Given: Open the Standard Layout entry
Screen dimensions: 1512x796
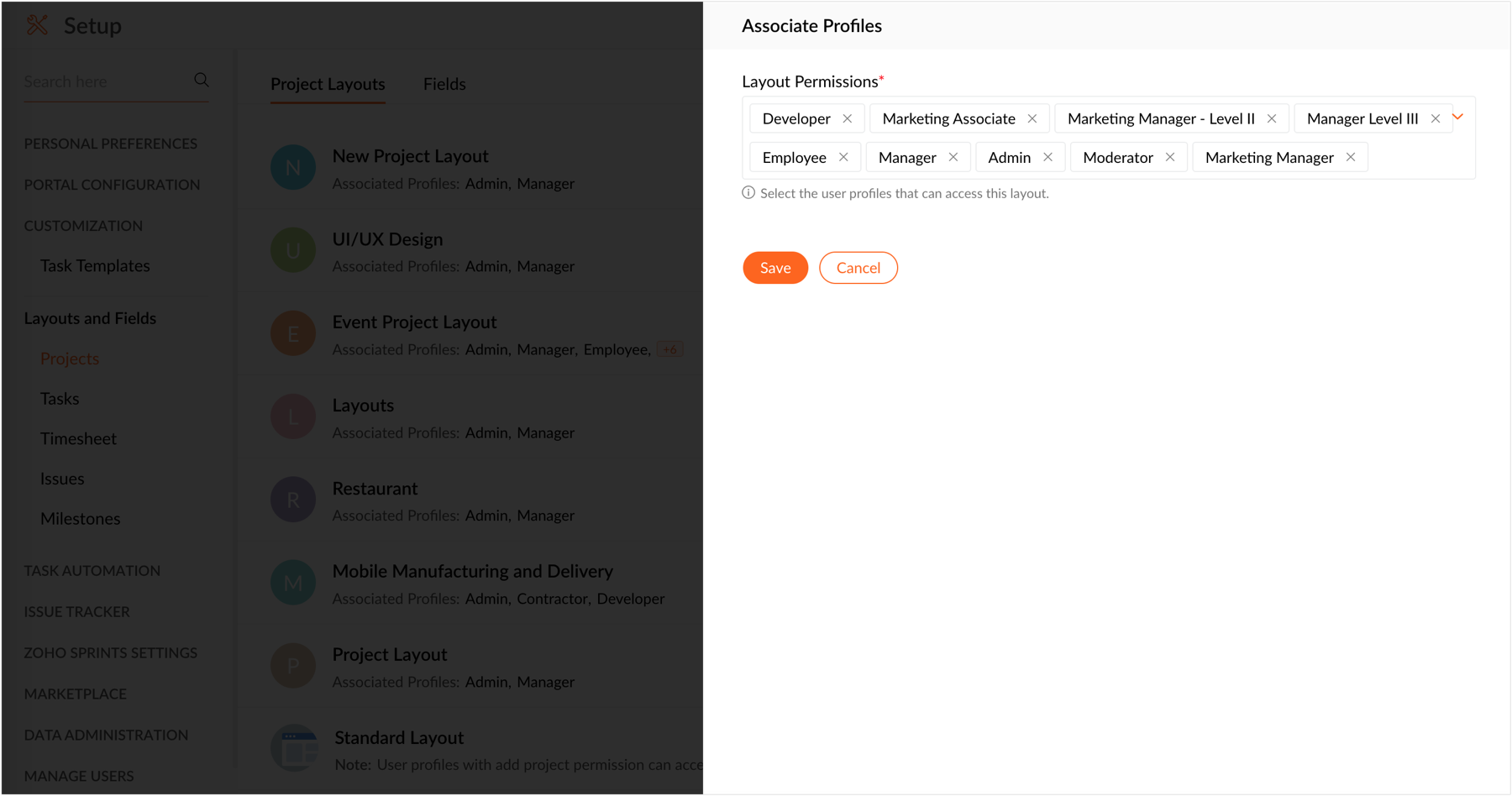Looking at the screenshot, I should tap(399, 738).
